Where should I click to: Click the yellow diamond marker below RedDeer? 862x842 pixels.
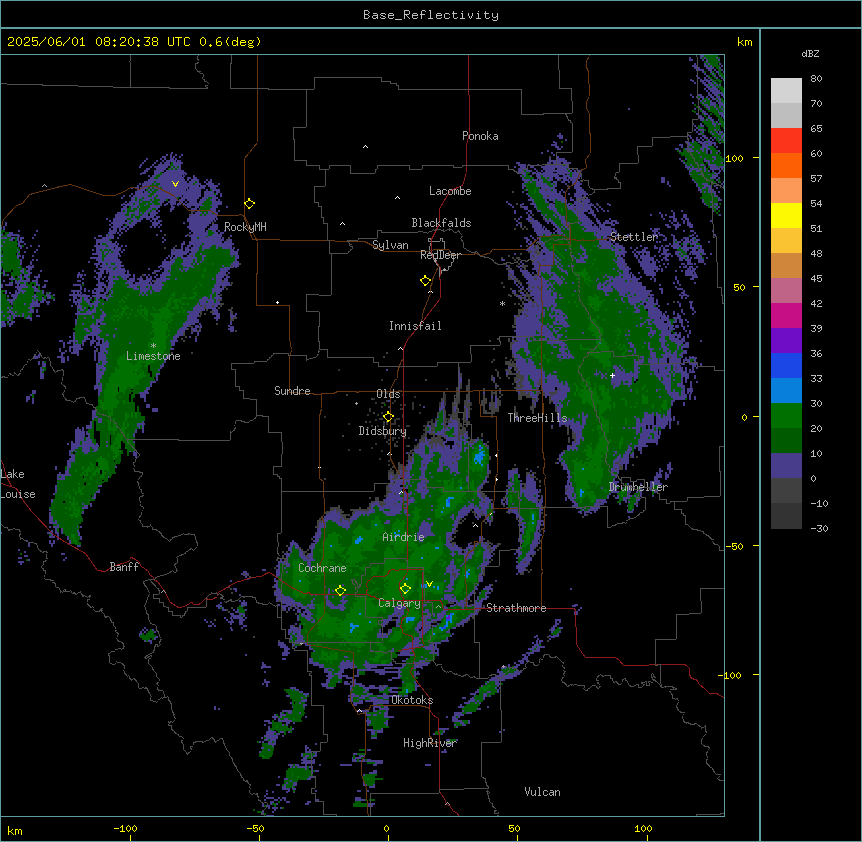point(425,281)
